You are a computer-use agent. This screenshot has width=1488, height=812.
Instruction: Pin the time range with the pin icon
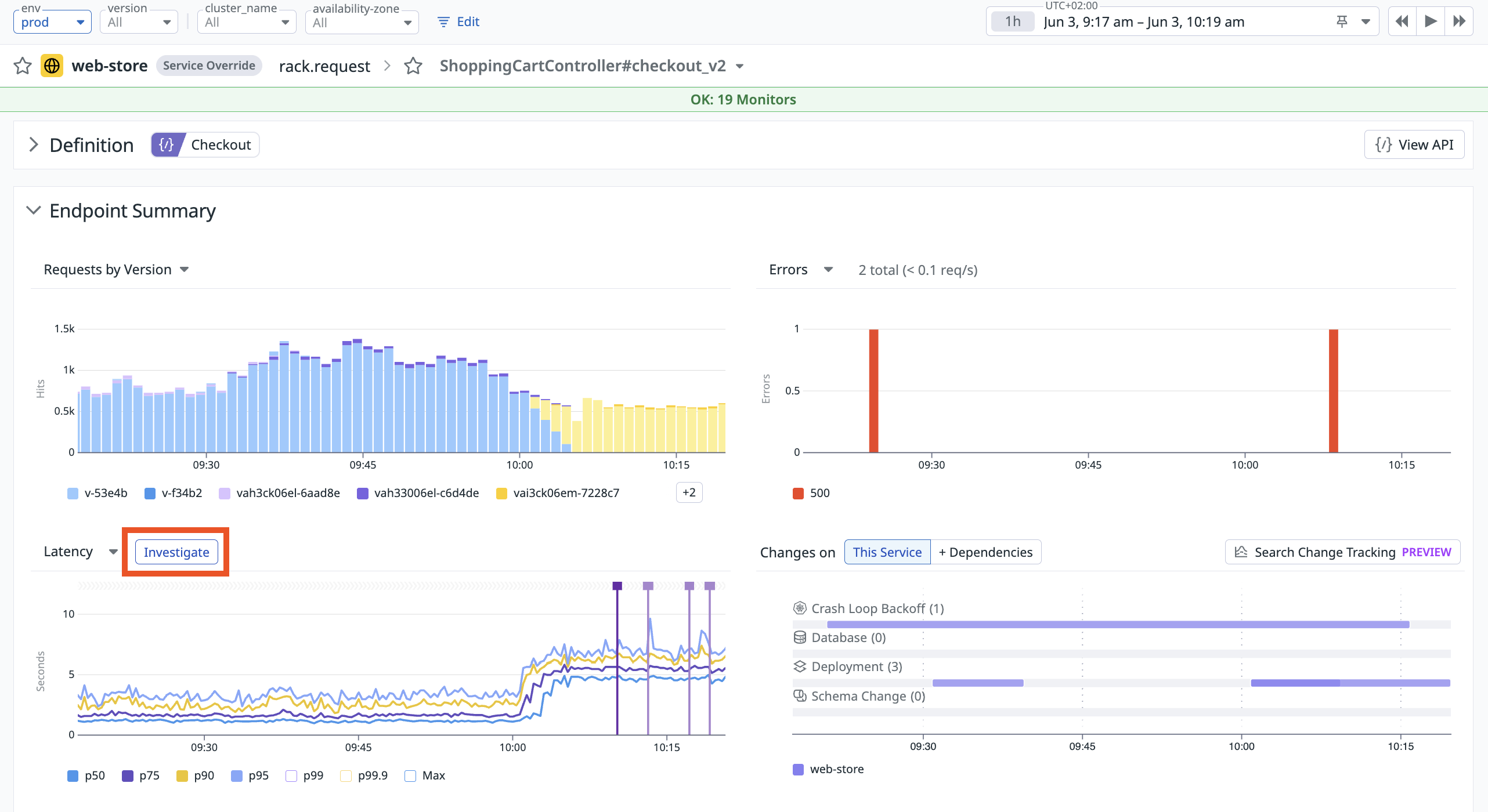(1342, 22)
